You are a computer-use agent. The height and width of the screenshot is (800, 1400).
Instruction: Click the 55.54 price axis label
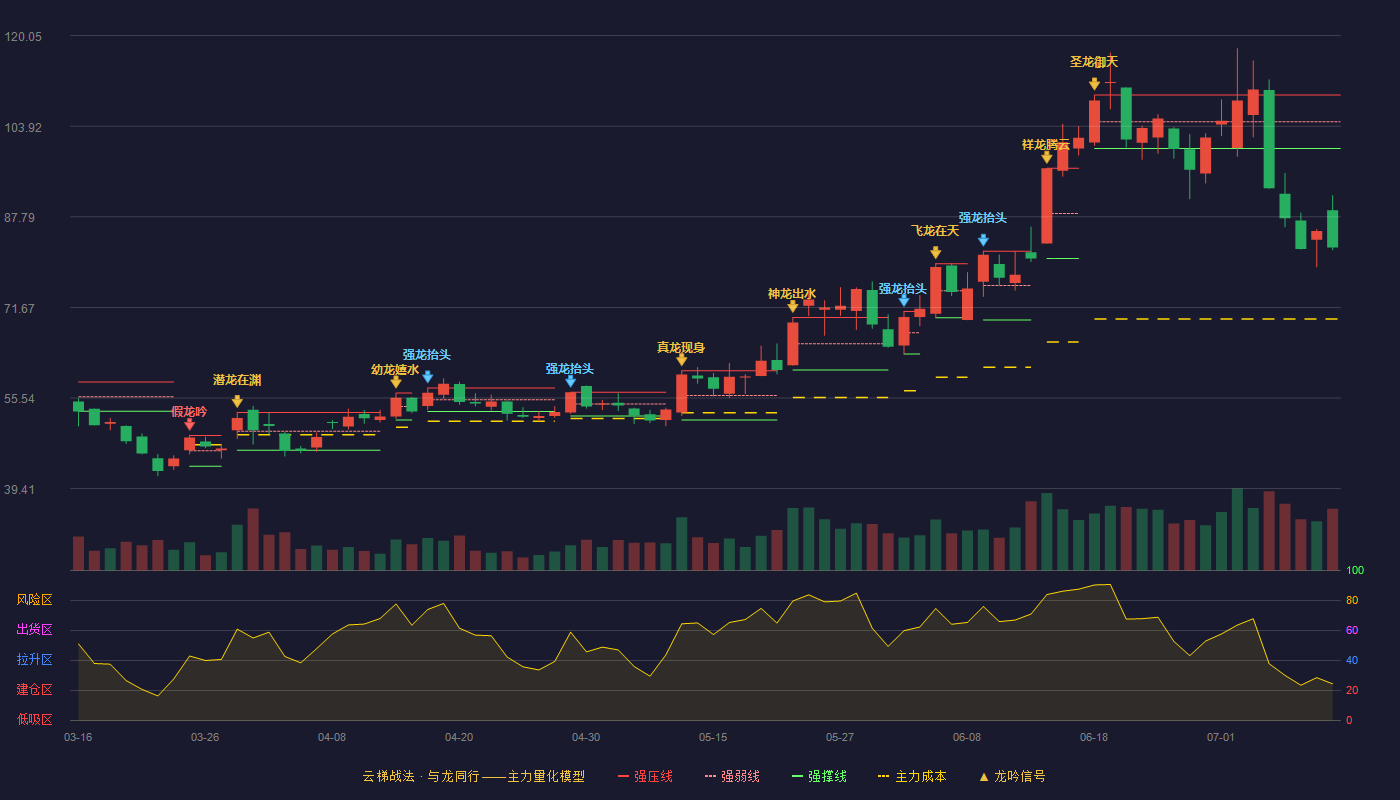[x=21, y=399]
